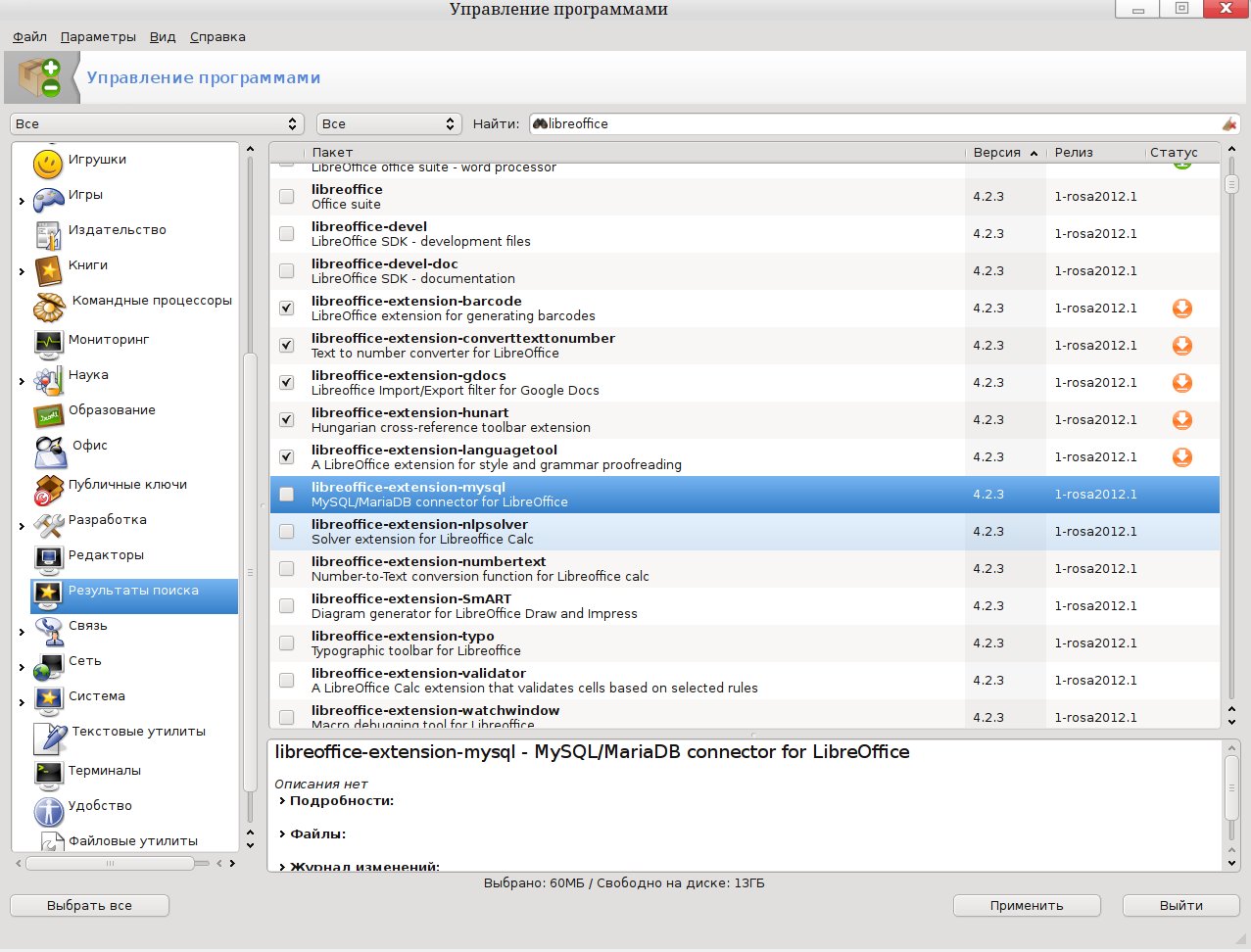This screenshot has height=952, width=1251.
Task: Select the Терминалы terminal icon
Action: point(49,774)
